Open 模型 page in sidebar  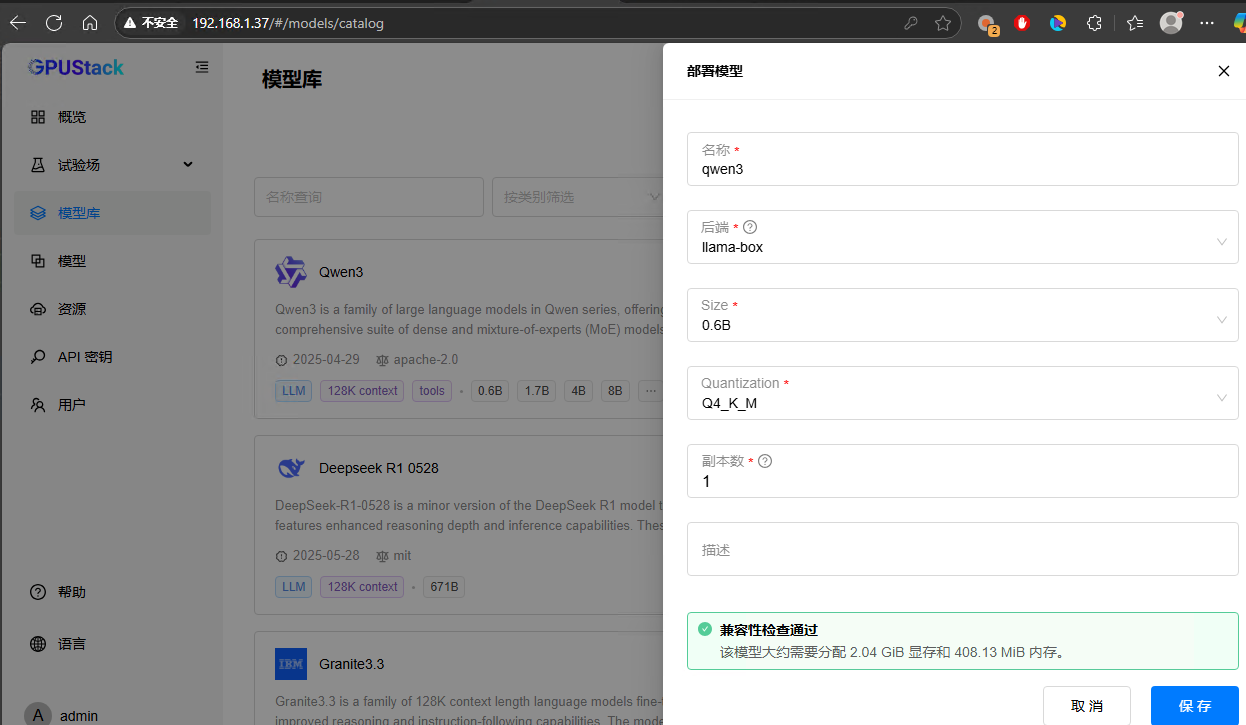point(112,261)
